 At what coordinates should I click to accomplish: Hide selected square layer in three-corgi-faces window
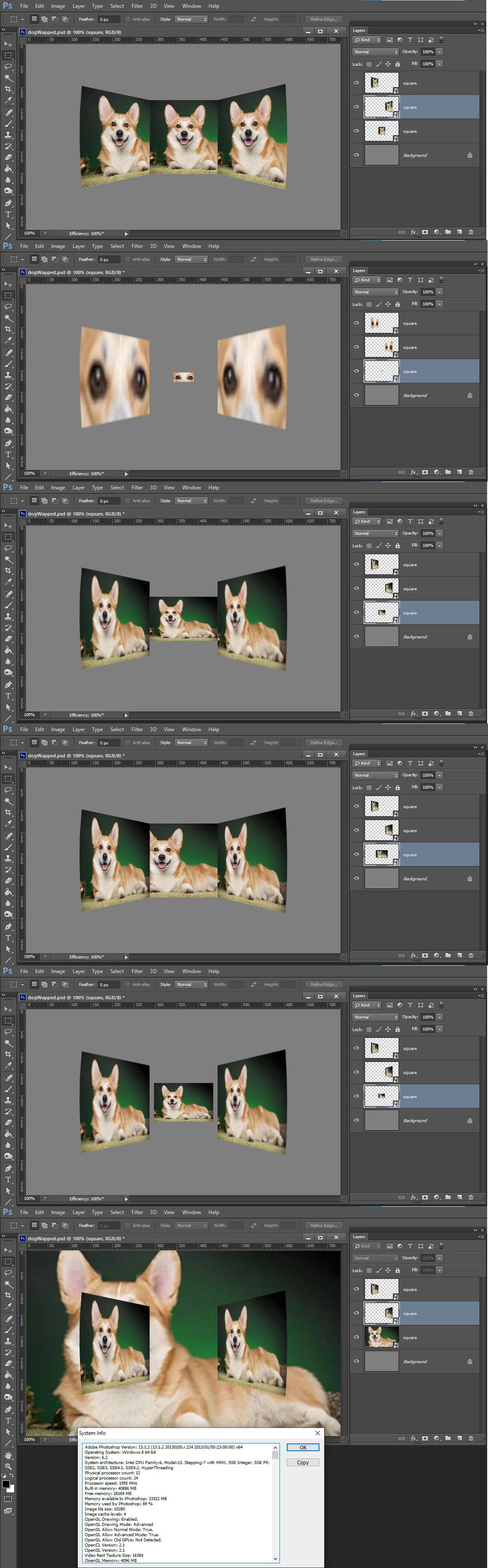[356, 107]
